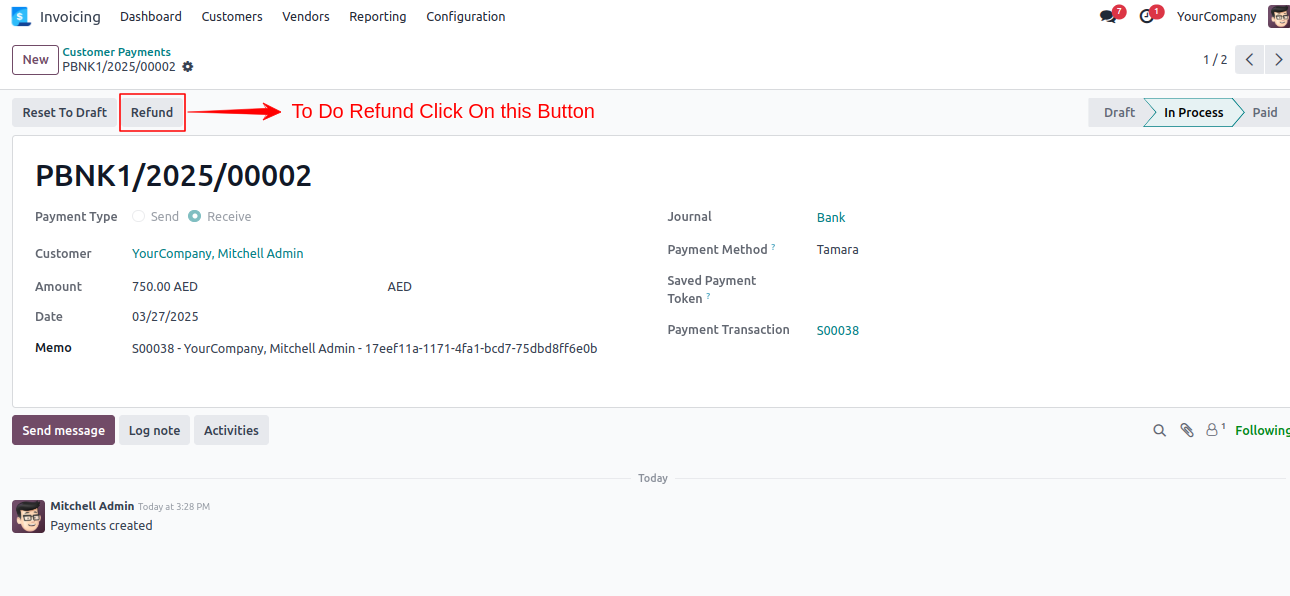Viewport: 1290px width, 596px height.
Task: Open the Configuration menu
Action: 466,16
